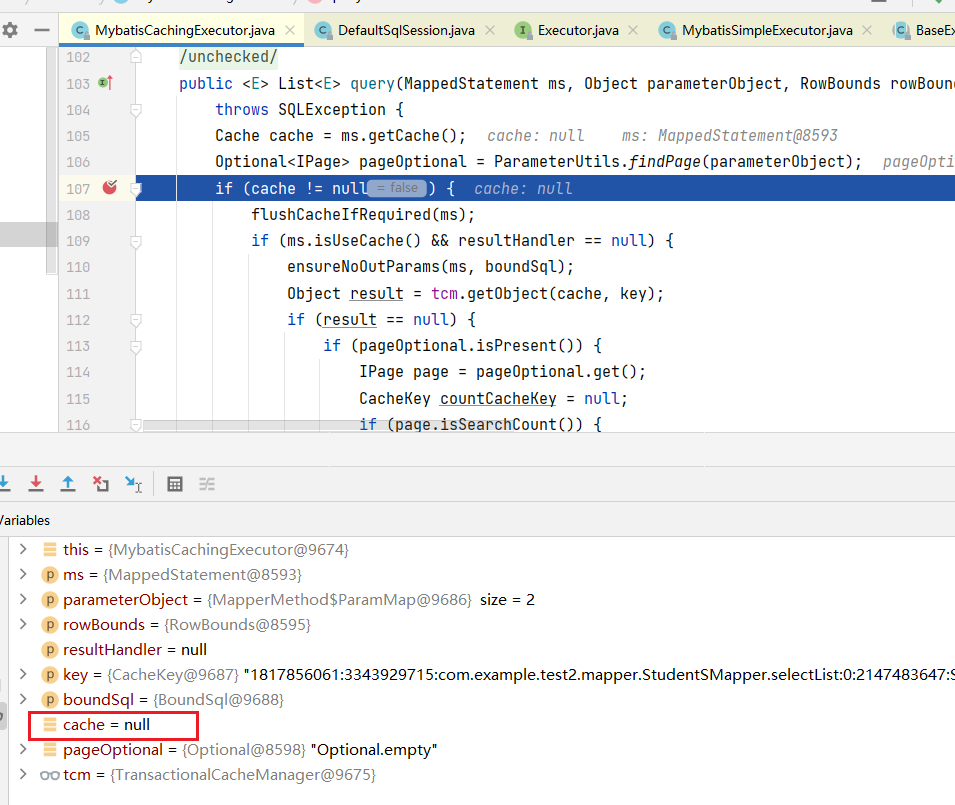Screen dimensions: 955x805
Task: Switch to the MybatisSimpleExecutor.java tab
Action: (766, 31)
